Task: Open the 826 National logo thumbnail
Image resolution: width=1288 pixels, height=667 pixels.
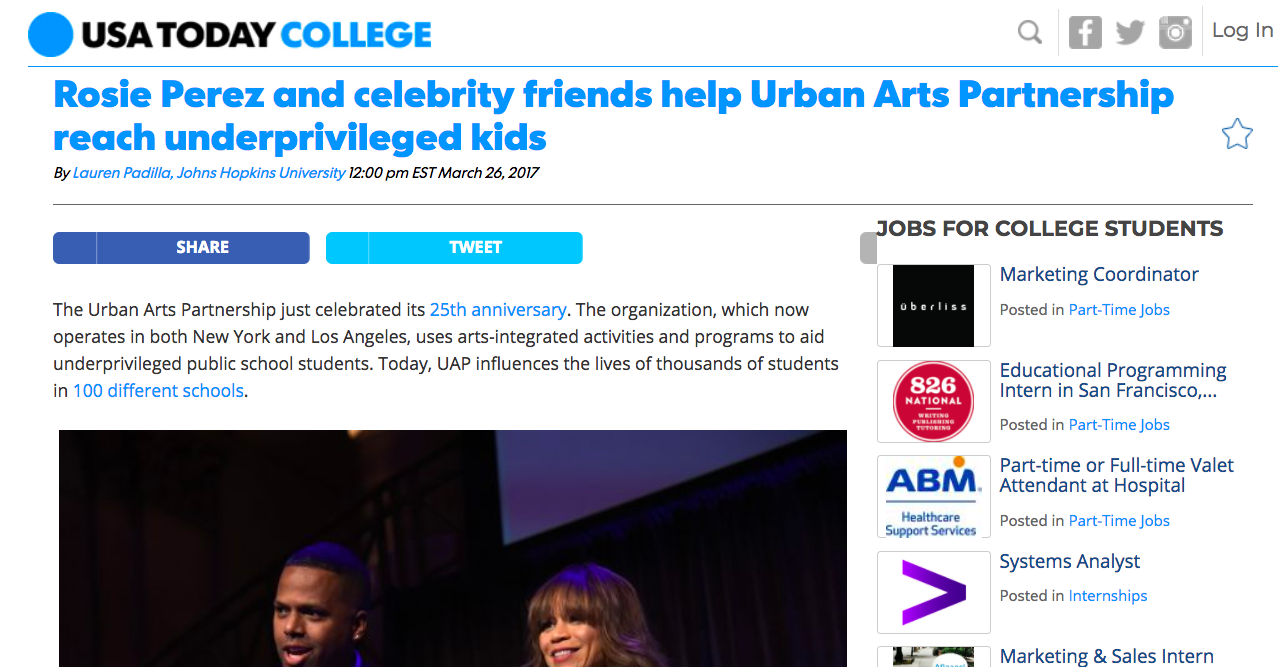Action: [x=933, y=401]
